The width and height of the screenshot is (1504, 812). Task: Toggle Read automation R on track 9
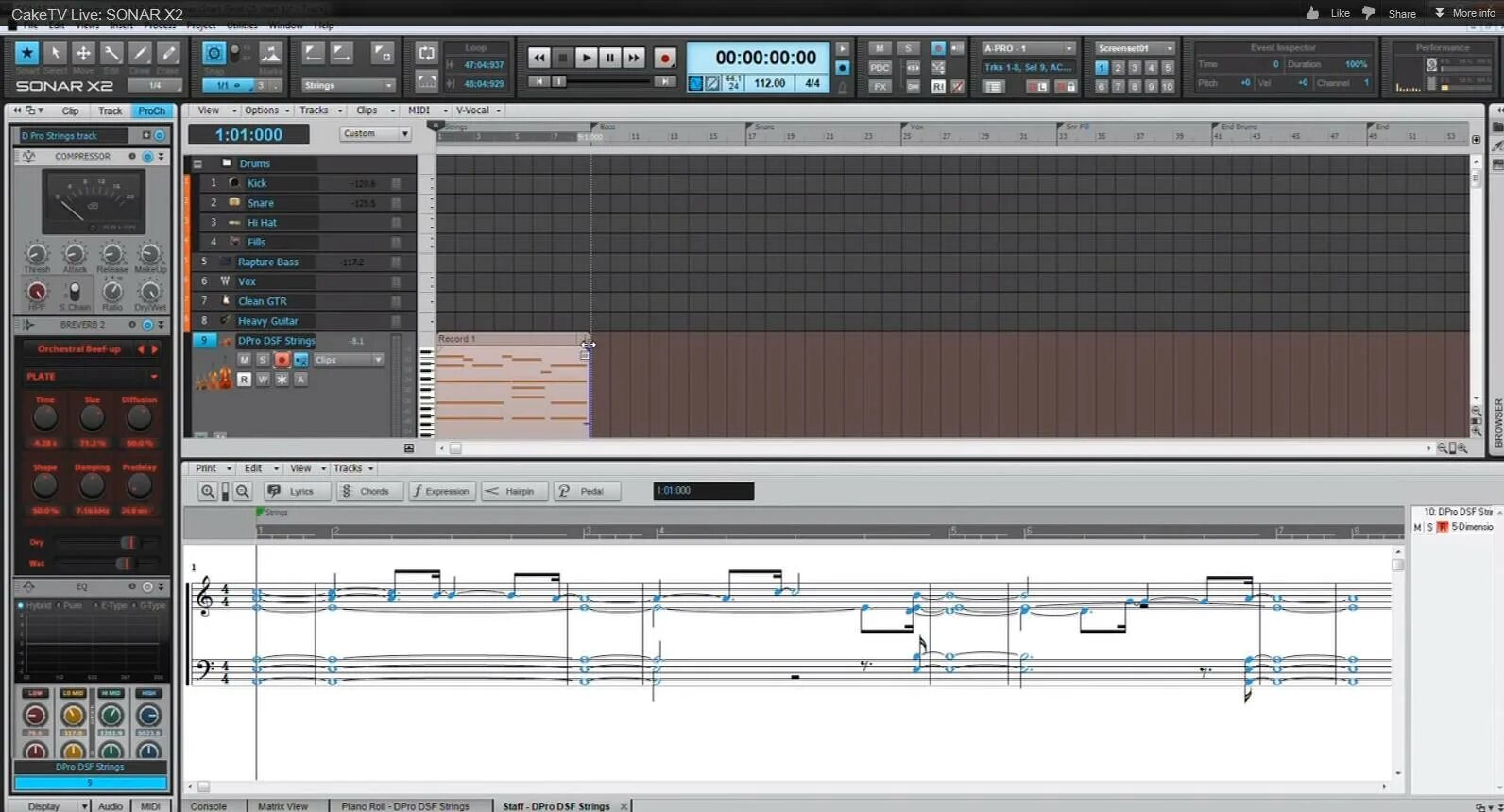coord(244,380)
